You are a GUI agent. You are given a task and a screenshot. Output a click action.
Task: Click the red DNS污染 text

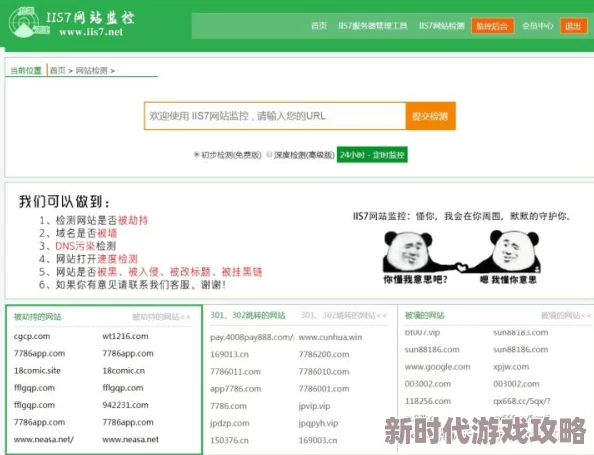click(x=75, y=246)
